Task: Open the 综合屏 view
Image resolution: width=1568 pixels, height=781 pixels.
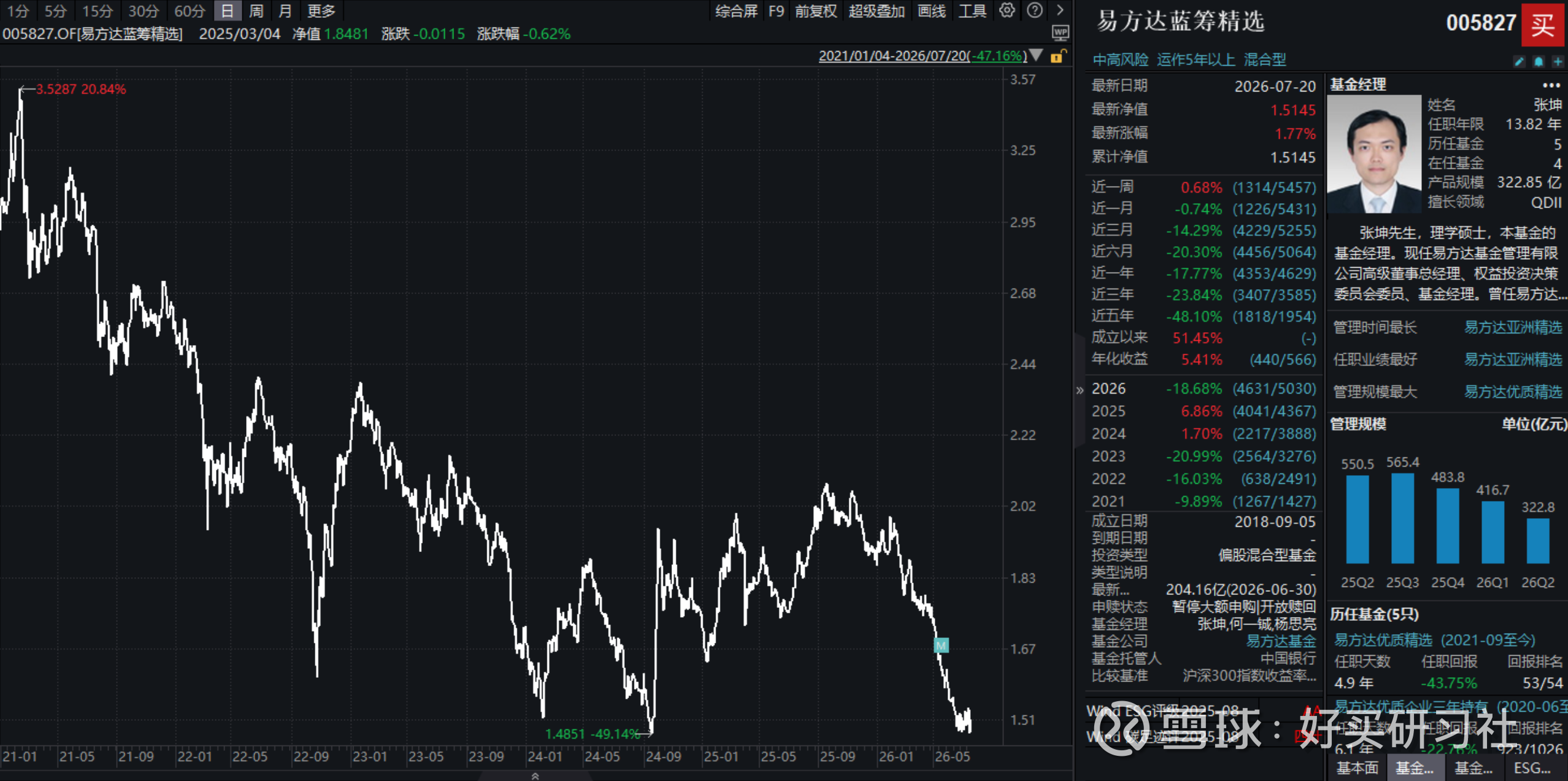Action: point(736,11)
